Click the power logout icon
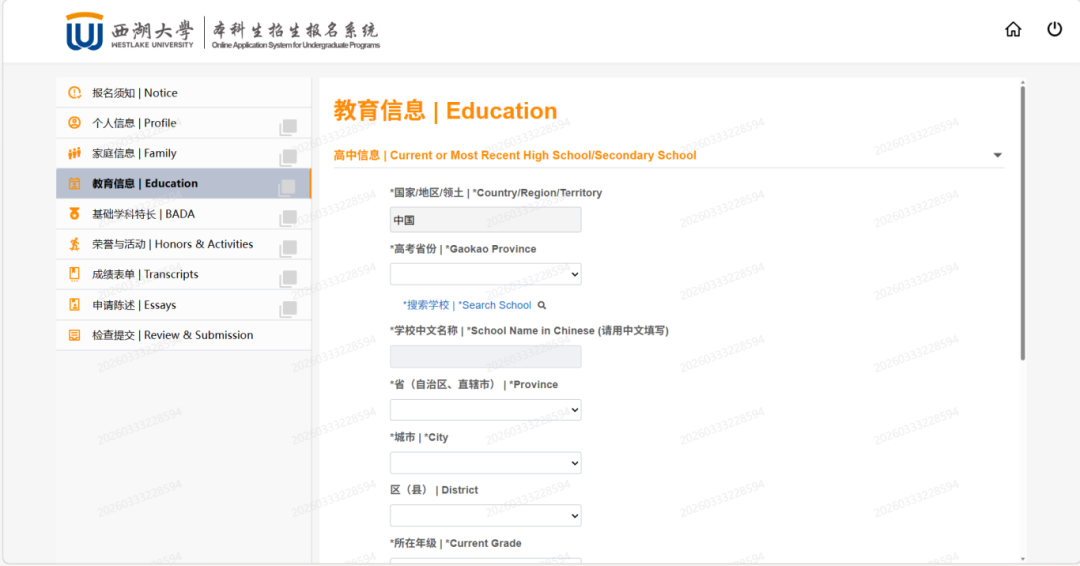 click(1055, 29)
